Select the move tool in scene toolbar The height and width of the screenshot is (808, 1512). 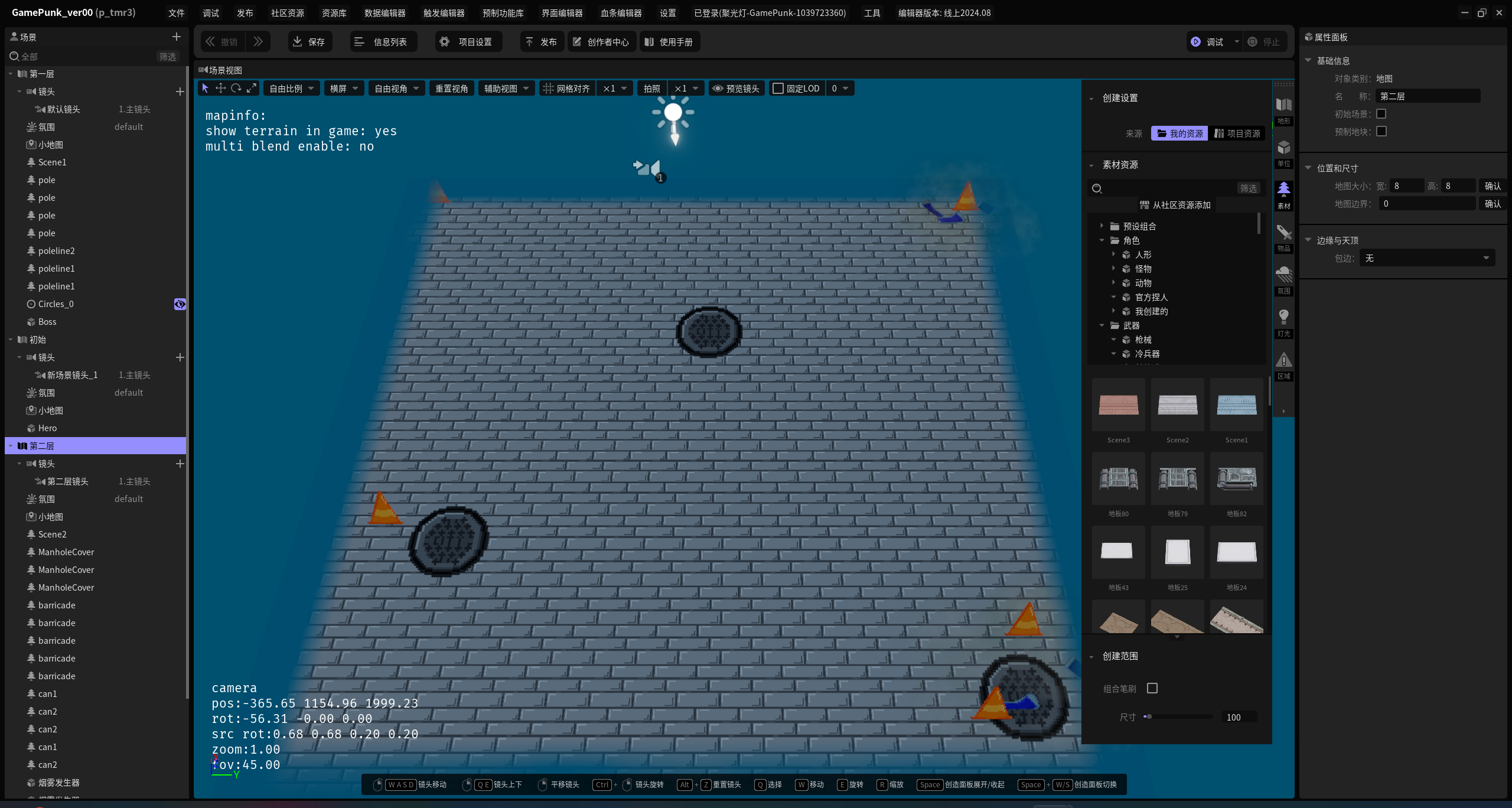[x=220, y=88]
